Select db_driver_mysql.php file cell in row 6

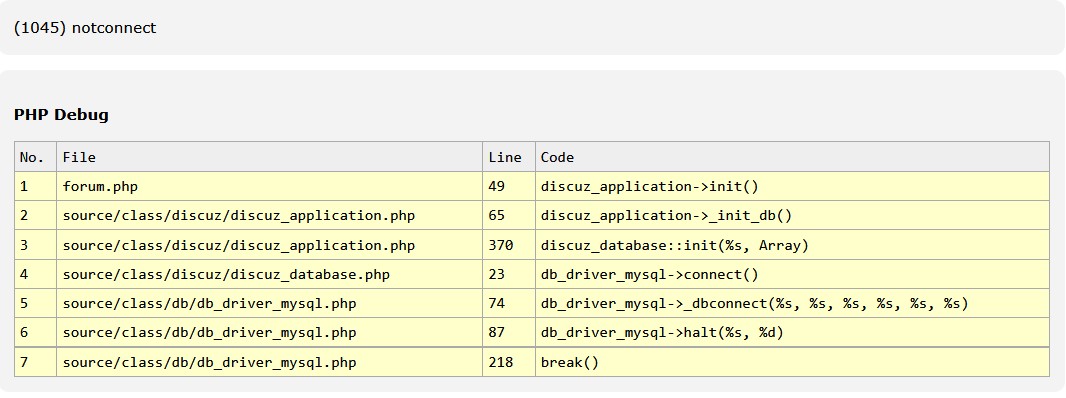(269, 333)
